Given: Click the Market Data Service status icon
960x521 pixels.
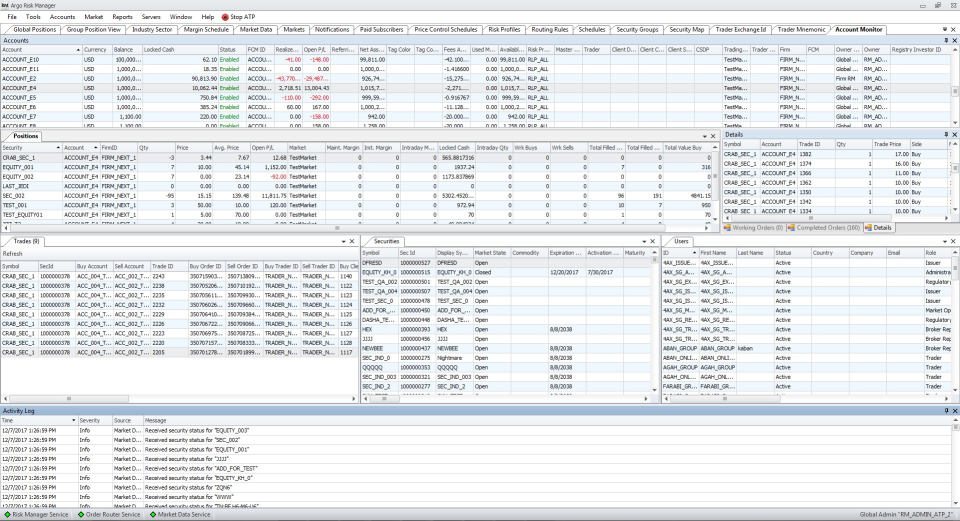Looking at the screenshot, I should [153, 515].
